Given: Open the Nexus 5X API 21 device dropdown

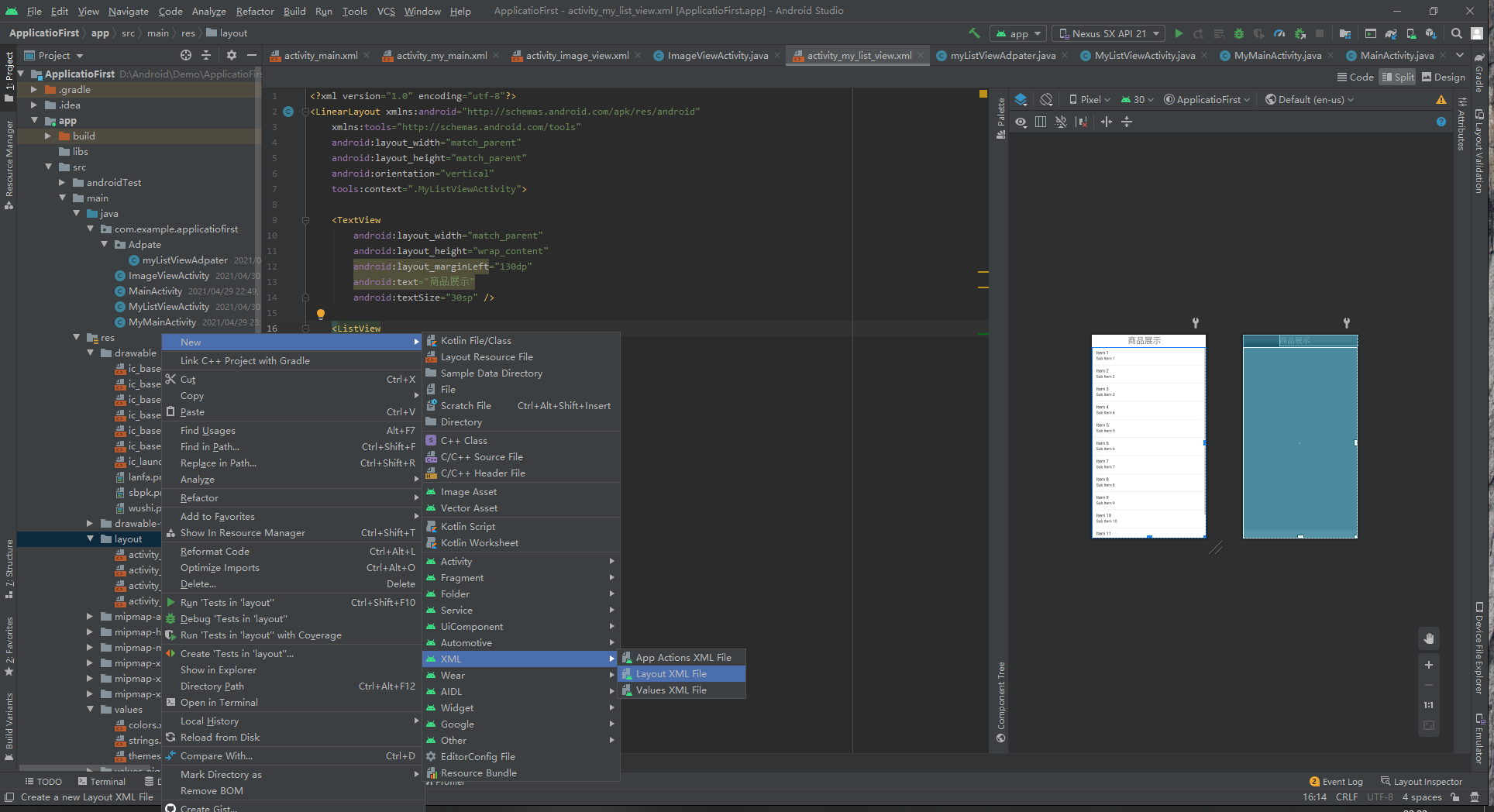Looking at the screenshot, I should pyautogui.click(x=1108, y=33).
